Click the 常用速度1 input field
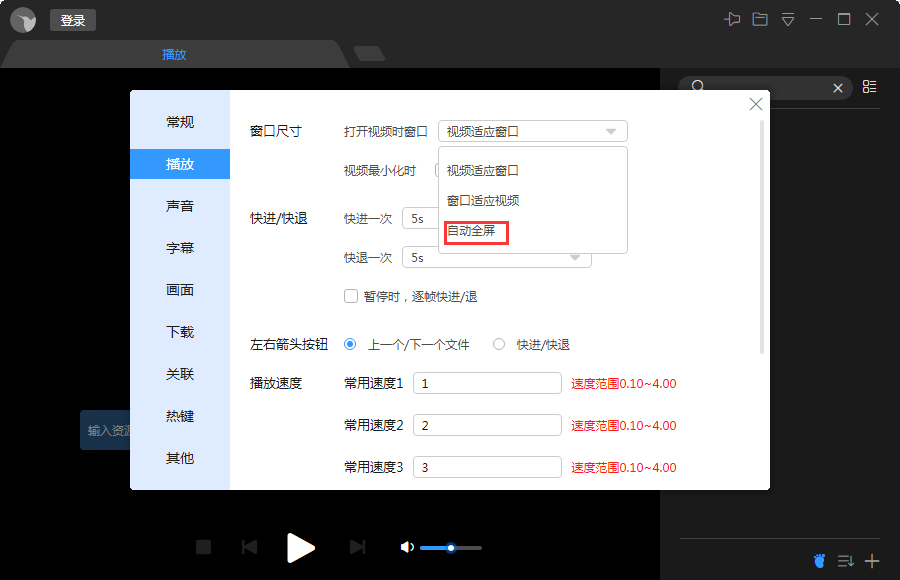The height and width of the screenshot is (580, 900). point(487,383)
